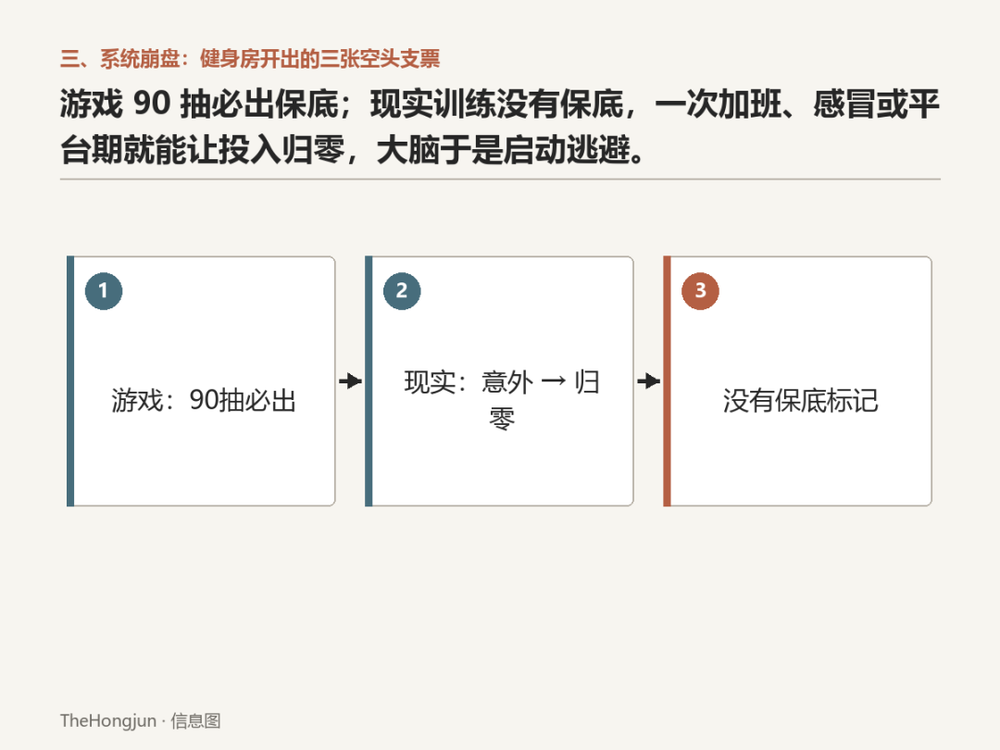Click the bold headline starting 游戏 90 抽必出保底
Viewport: 1000px width, 750px height.
pyautogui.click(x=499, y=127)
